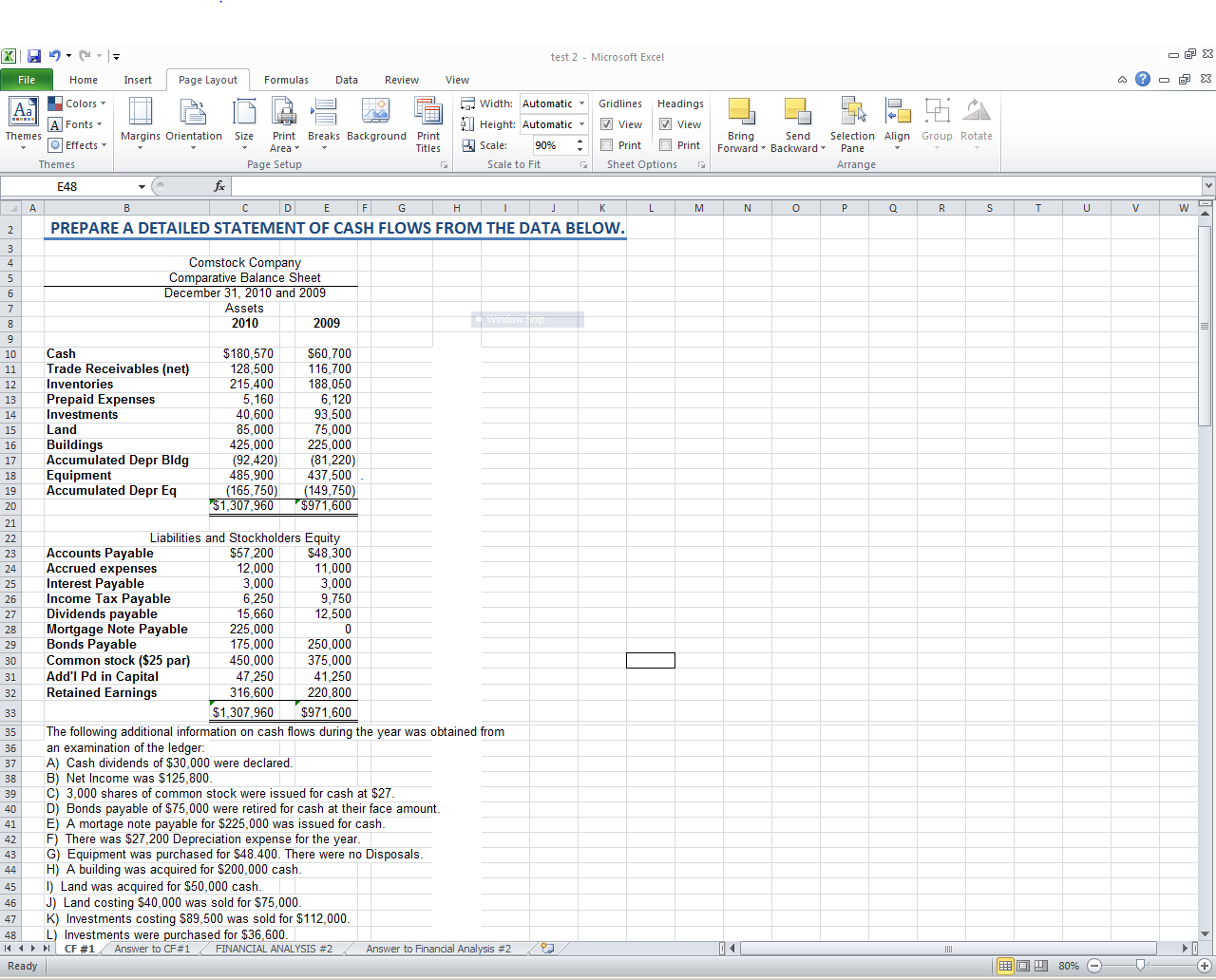Switch to the Formulas tab

pyautogui.click(x=286, y=80)
